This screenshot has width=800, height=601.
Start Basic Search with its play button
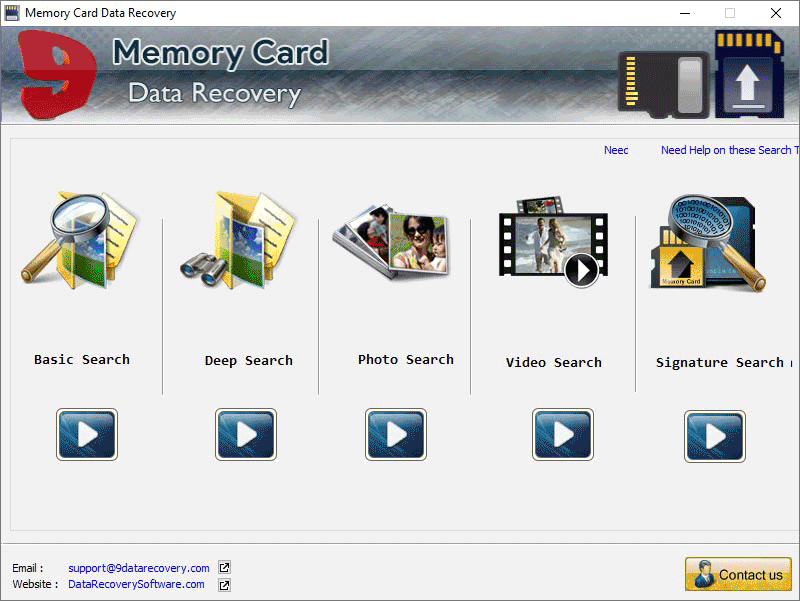[87, 435]
